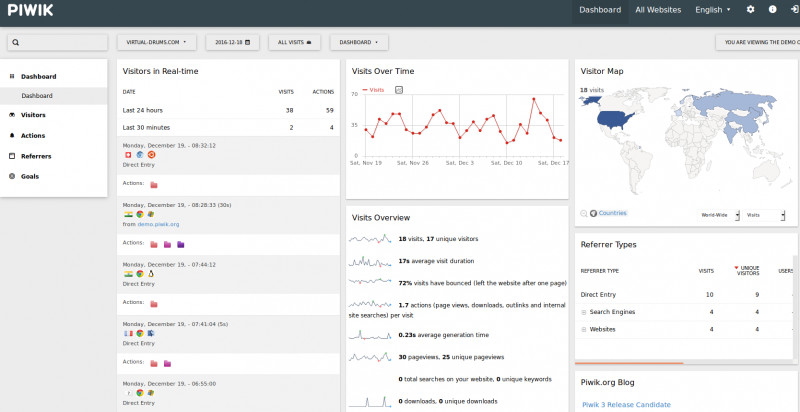Click the France flag in 07:41:04 visit
Screen dimensions: 800x412
coord(128,333)
